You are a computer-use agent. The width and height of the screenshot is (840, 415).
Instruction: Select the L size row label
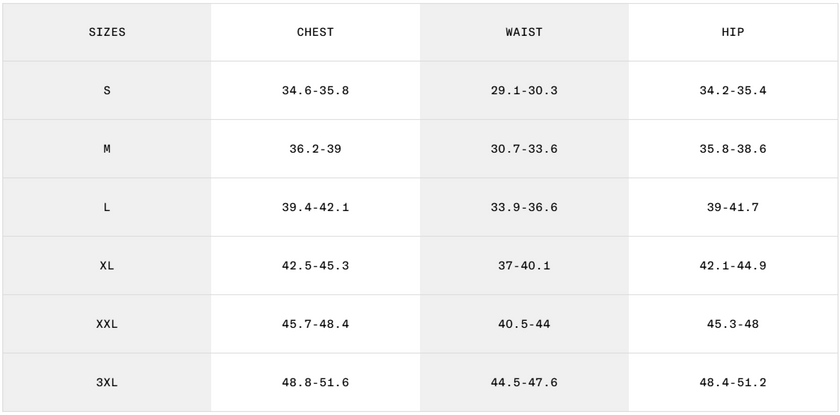[107, 208]
